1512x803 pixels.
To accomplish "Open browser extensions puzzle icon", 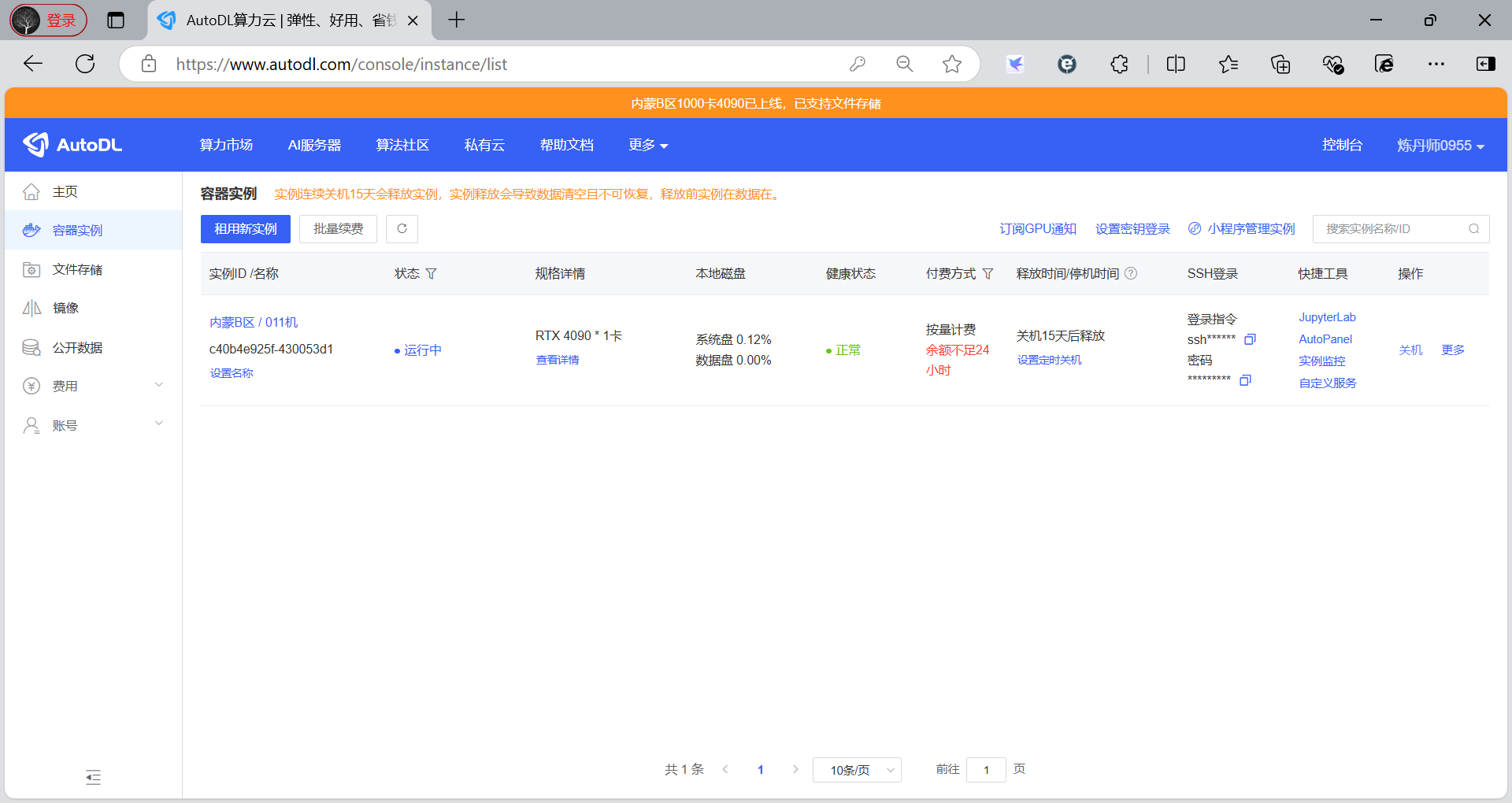I will pos(1119,64).
